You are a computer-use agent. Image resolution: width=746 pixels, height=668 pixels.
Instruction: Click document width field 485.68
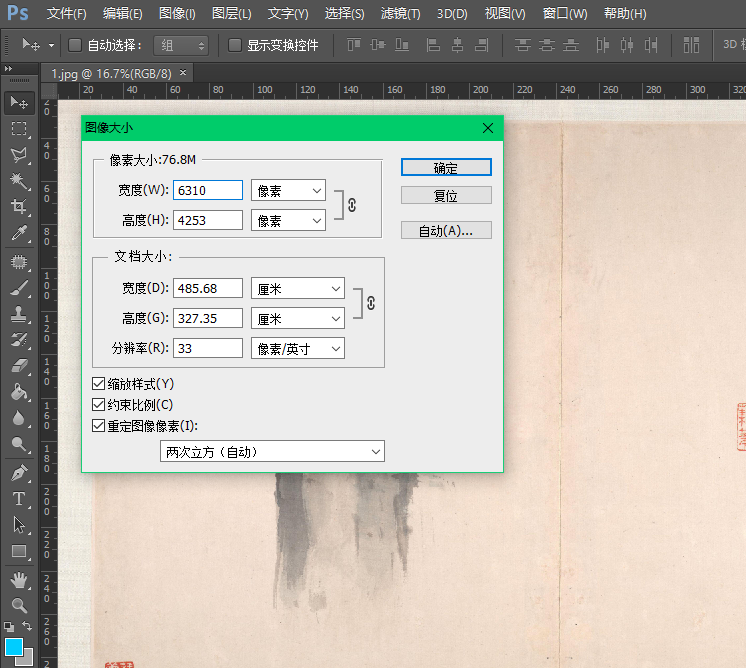(208, 288)
